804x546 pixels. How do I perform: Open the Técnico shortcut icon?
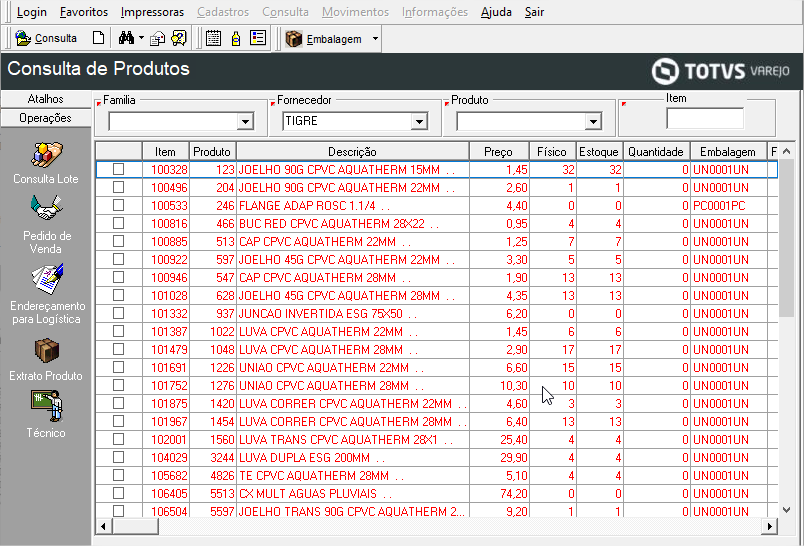pyautogui.click(x=47, y=406)
